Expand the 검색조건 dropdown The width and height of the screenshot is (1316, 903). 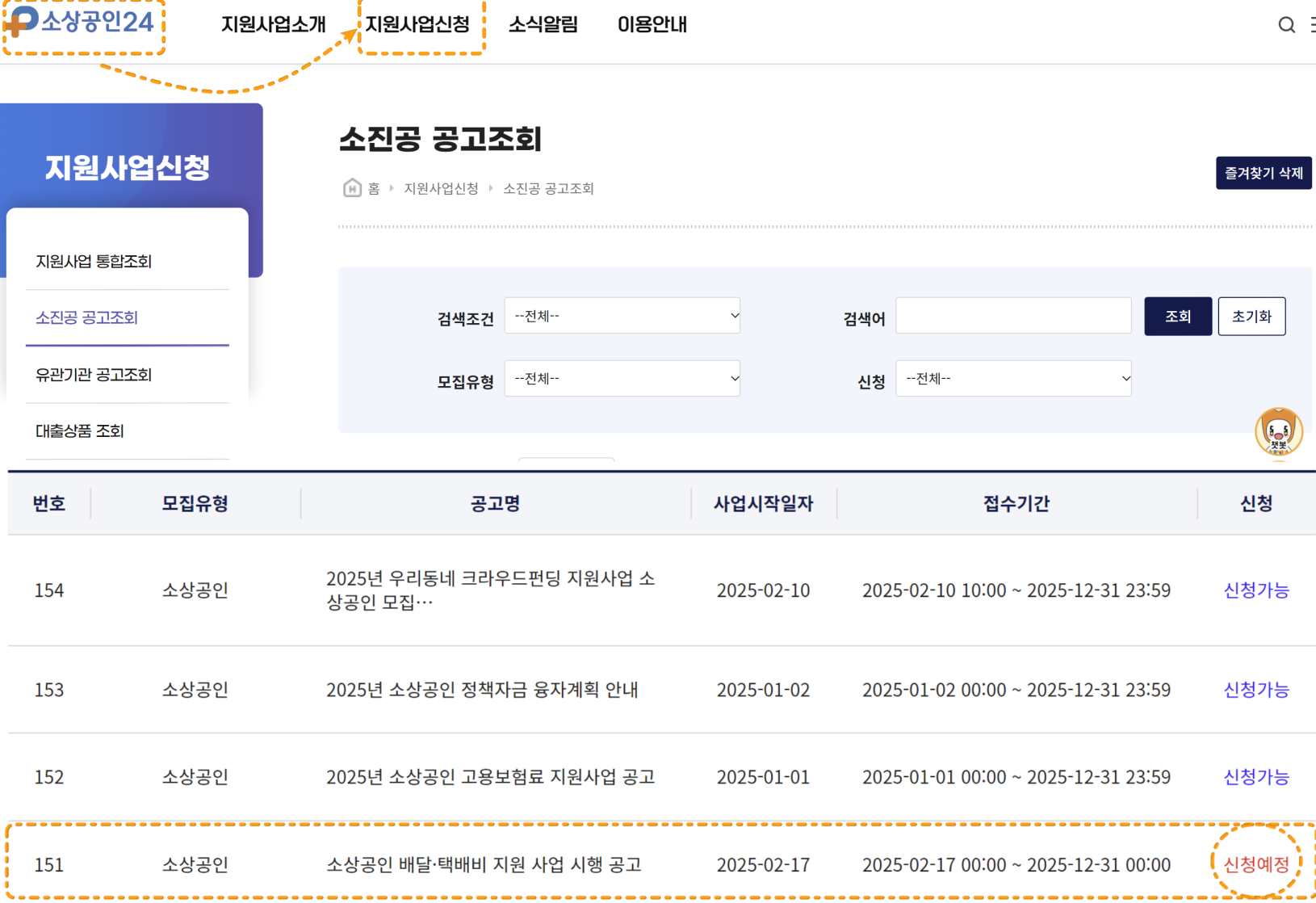point(622,316)
